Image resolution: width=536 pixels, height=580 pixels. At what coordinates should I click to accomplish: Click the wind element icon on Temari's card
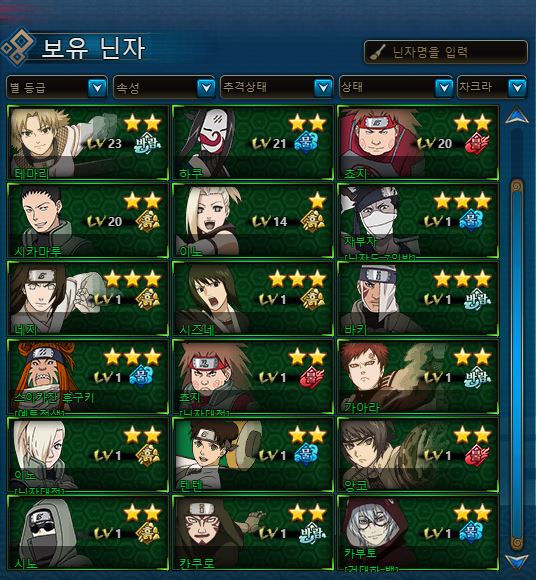click(148, 143)
